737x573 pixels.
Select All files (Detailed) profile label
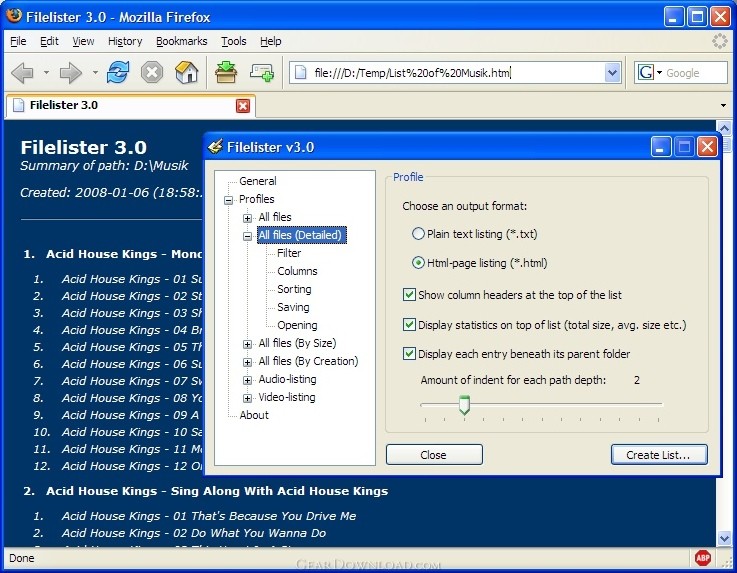[301, 235]
